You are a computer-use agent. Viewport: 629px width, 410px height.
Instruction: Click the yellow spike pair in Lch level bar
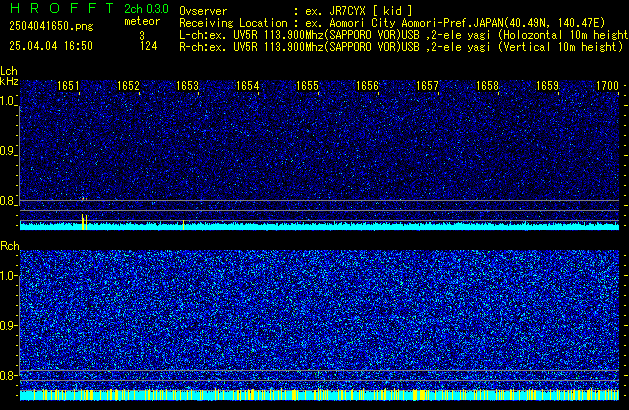click(x=84, y=222)
